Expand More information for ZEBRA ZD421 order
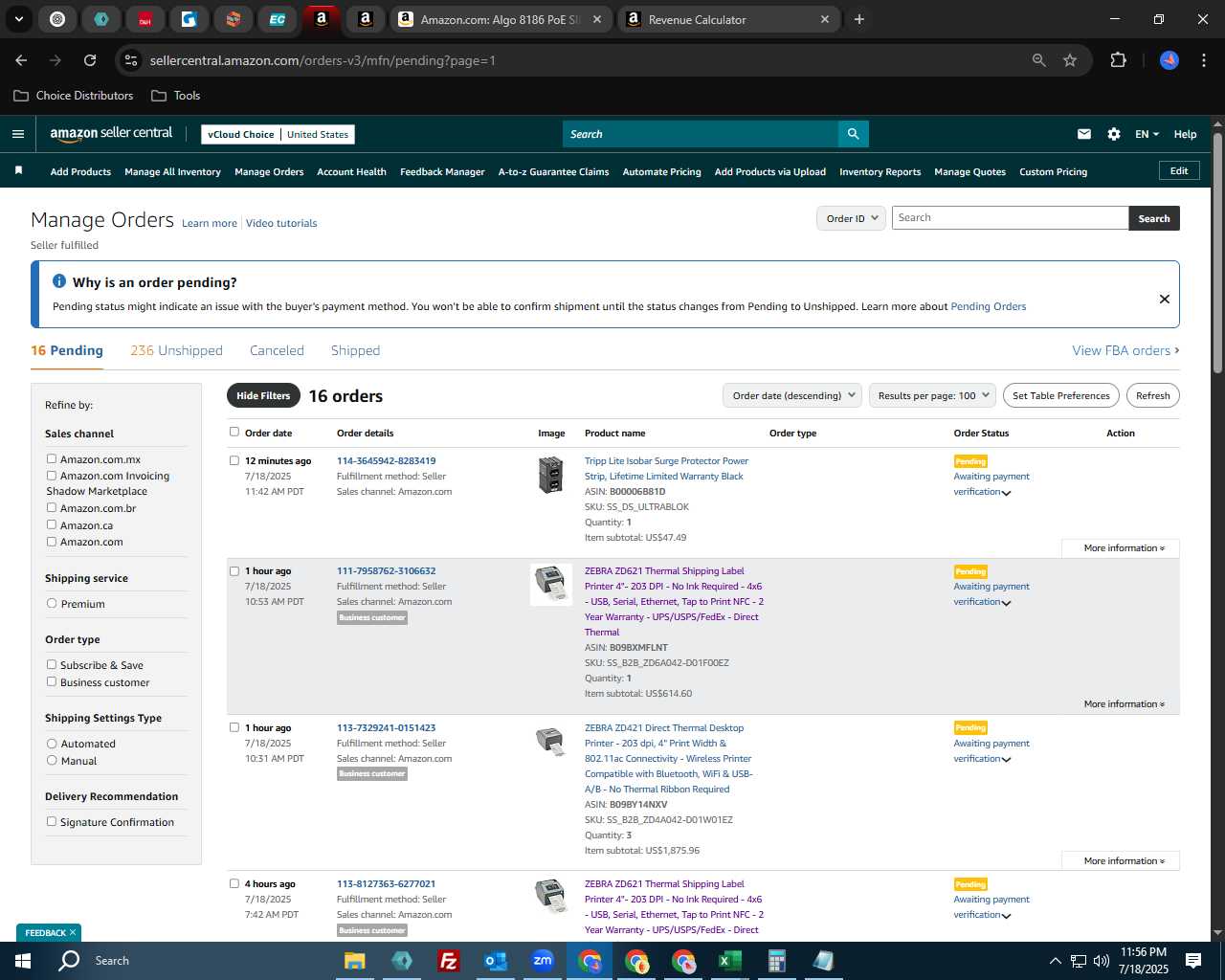This screenshot has height=980, width=1225. [x=1124, y=861]
